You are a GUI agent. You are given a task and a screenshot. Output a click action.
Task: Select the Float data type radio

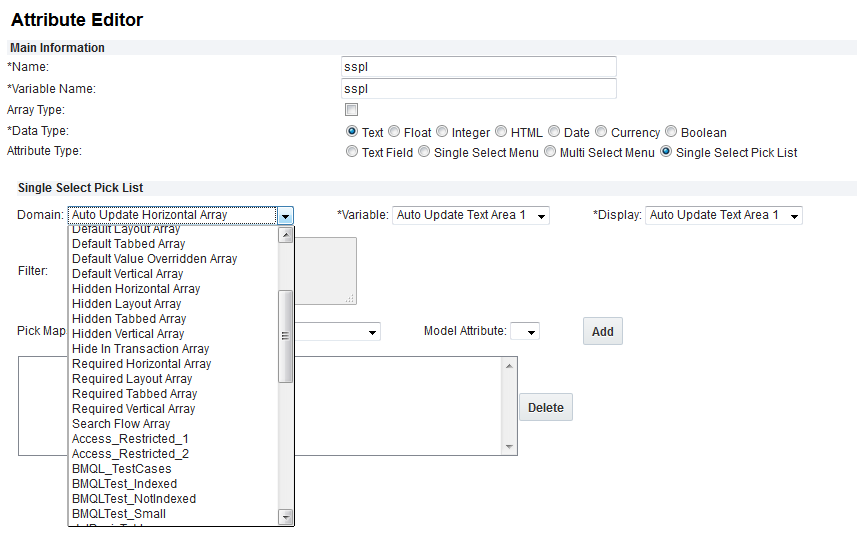pyautogui.click(x=394, y=132)
